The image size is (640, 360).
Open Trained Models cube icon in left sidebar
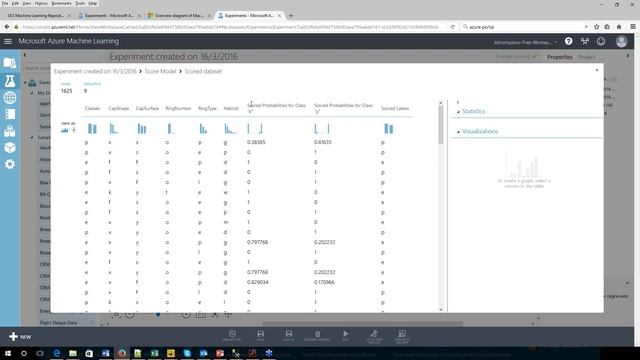(x=10, y=147)
